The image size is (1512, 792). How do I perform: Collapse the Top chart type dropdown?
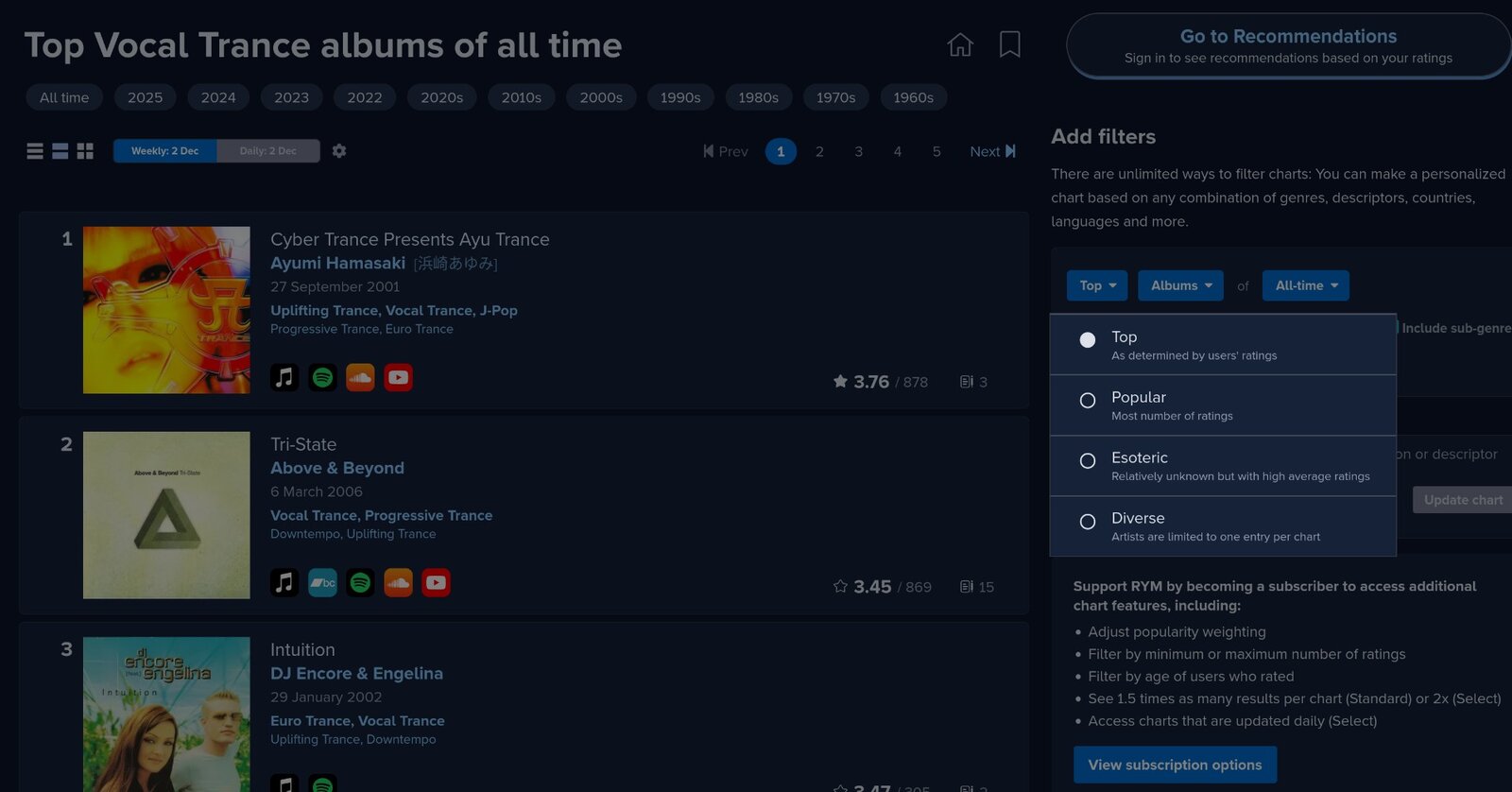tap(1097, 285)
